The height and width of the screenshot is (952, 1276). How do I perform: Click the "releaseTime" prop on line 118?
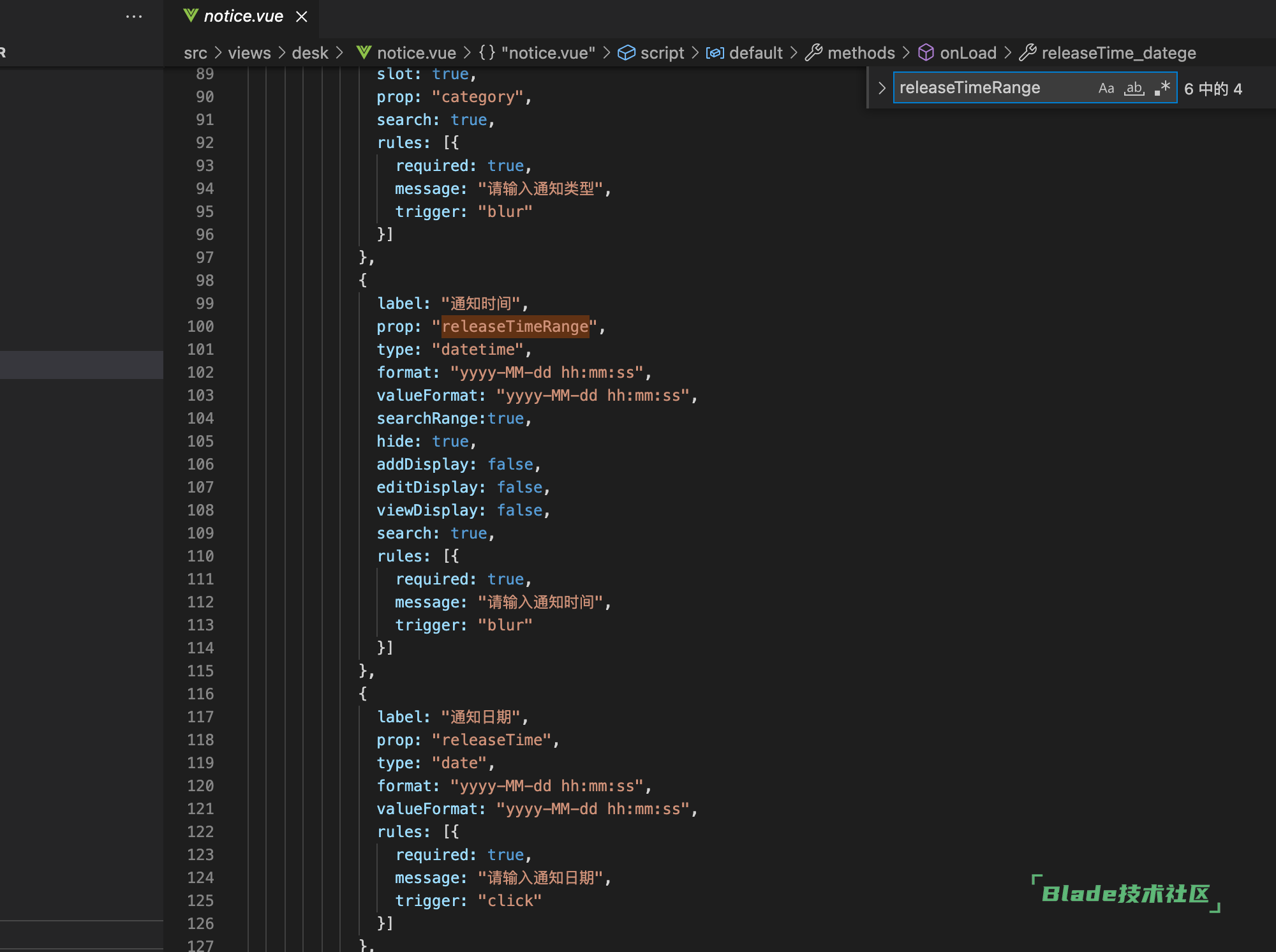[492, 740]
